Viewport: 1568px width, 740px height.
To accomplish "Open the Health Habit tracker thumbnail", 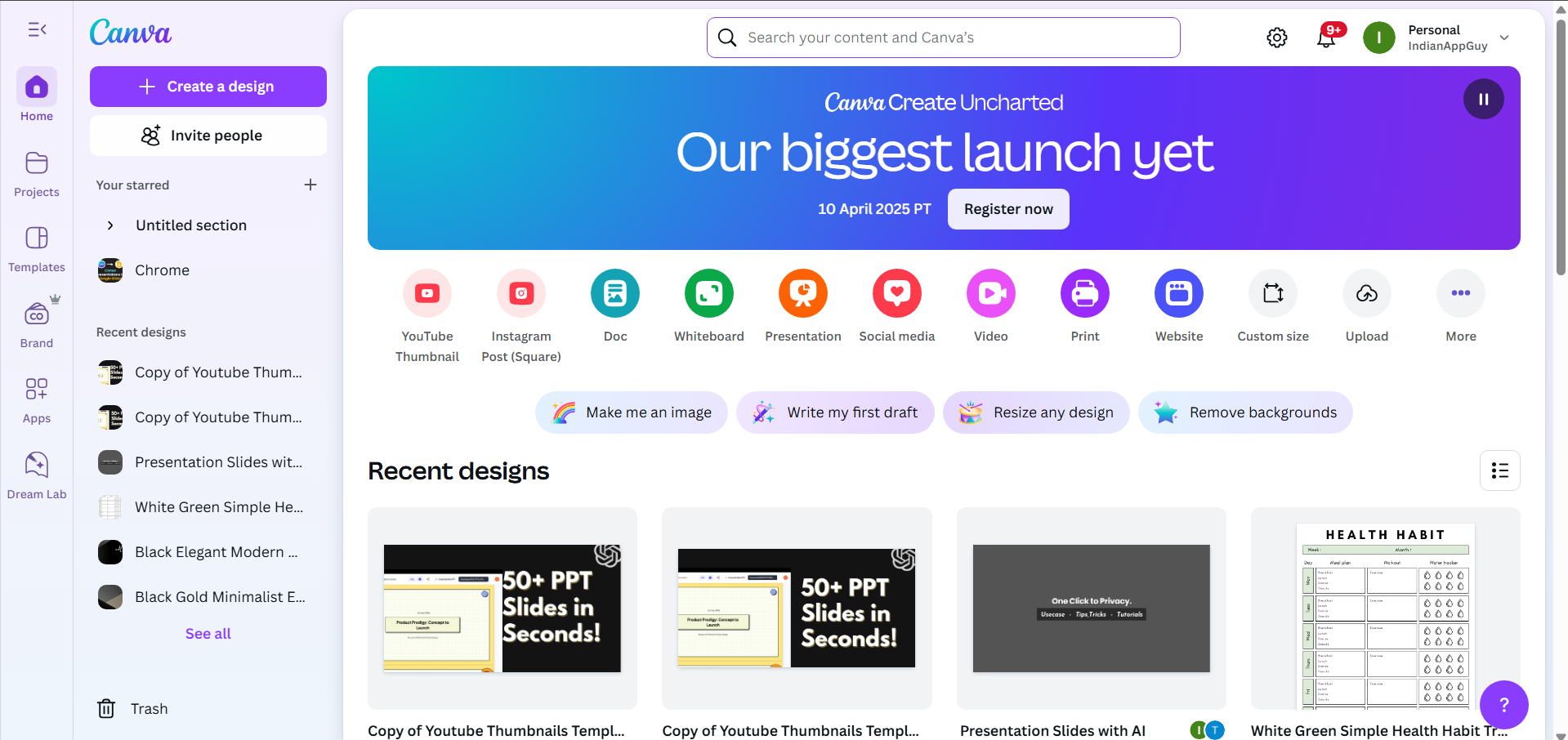I will [x=1386, y=608].
